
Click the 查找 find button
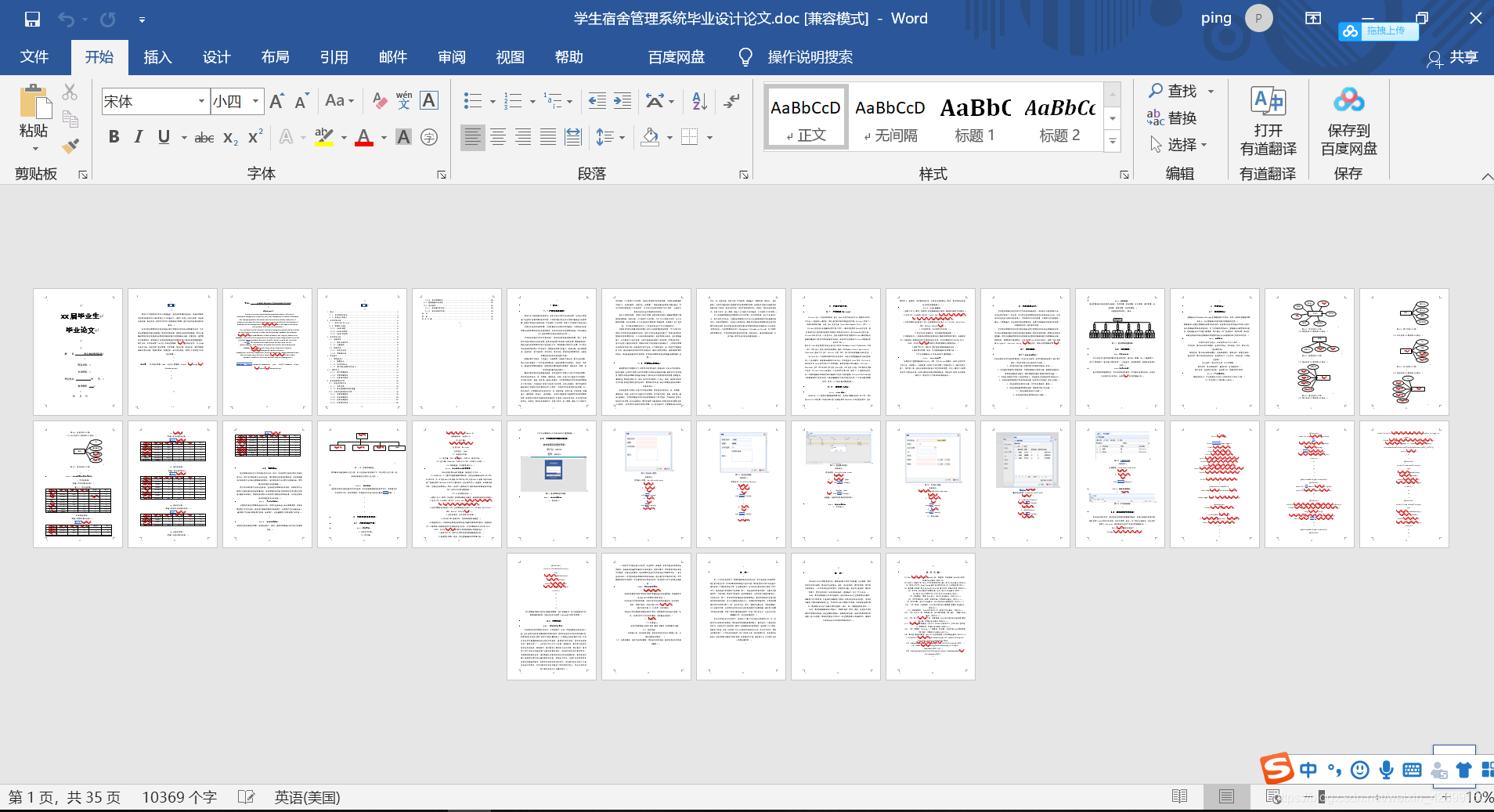(x=1173, y=91)
